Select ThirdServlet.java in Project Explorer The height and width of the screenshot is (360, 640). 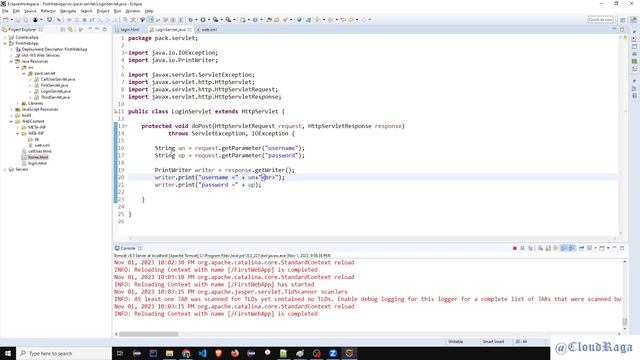coord(55,97)
